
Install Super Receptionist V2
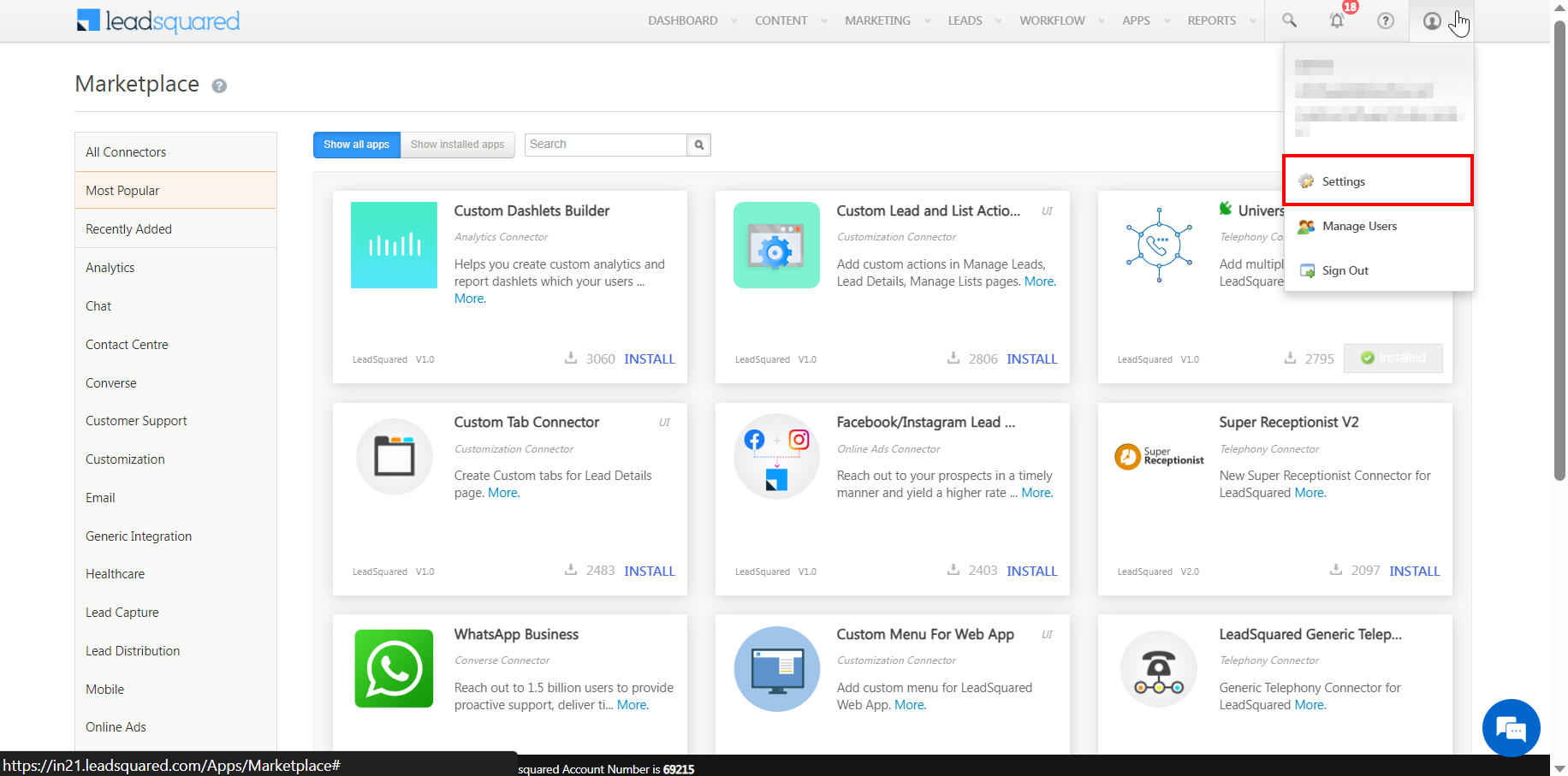(x=1415, y=571)
